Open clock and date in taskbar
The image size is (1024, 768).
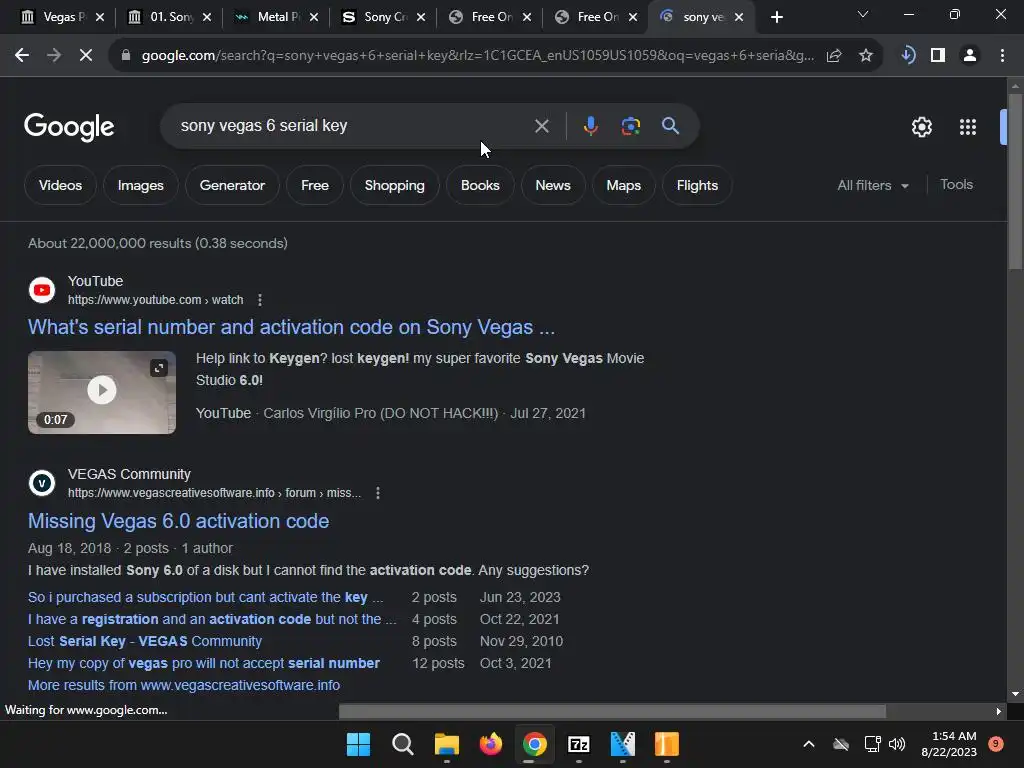tap(948, 744)
